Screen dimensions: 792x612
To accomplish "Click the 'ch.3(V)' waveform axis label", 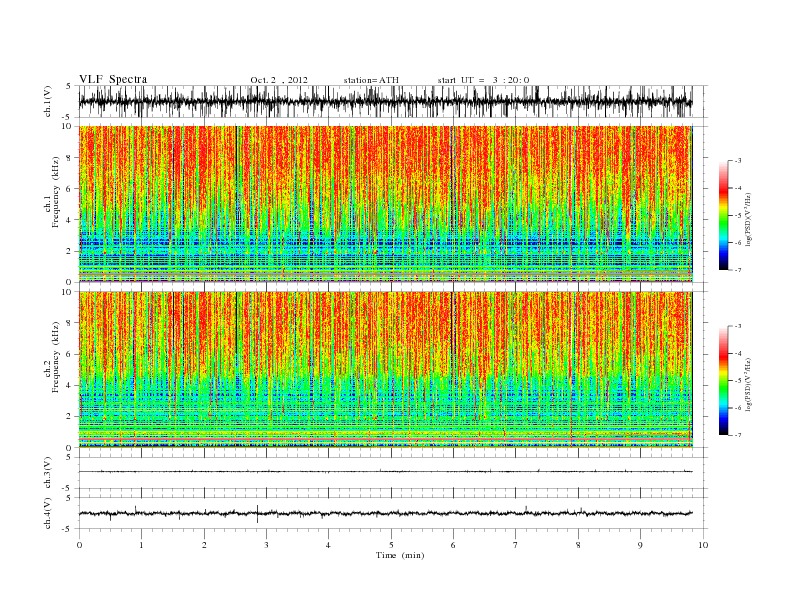I will [48, 473].
